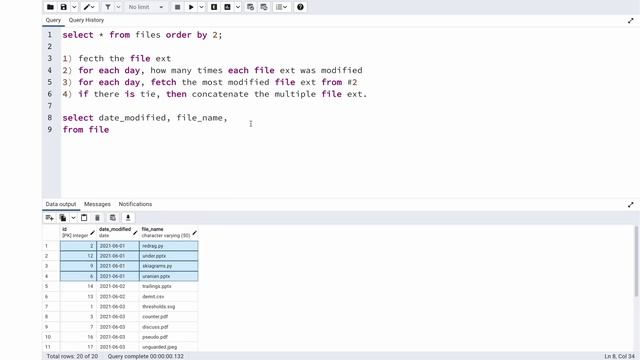This screenshot has width=640, height=360.
Task: Click the cell containing uranian.pptx
Action: 169,276
